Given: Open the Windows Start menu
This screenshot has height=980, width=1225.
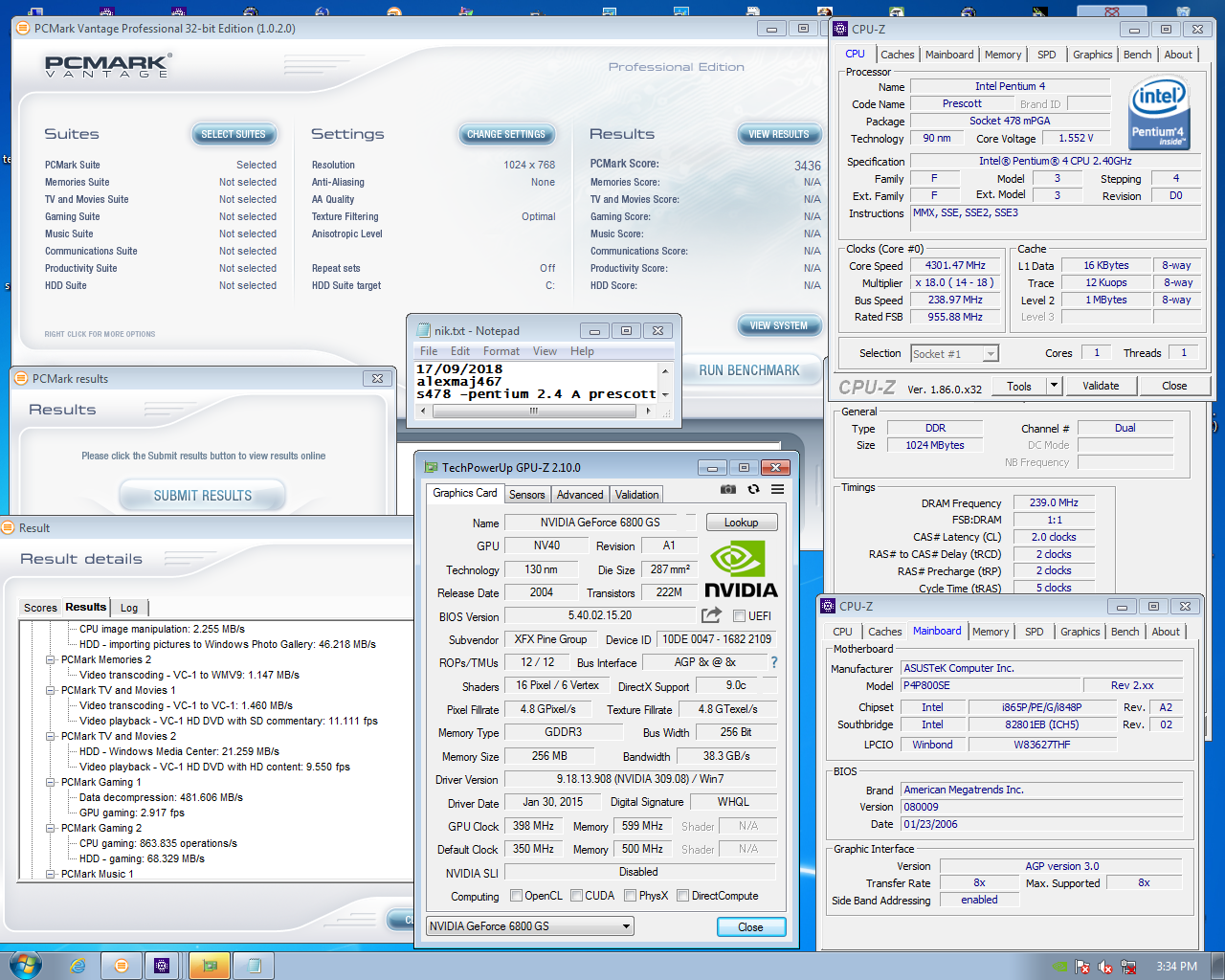Looking at the screenshot, I should click(x=25, y=965).
